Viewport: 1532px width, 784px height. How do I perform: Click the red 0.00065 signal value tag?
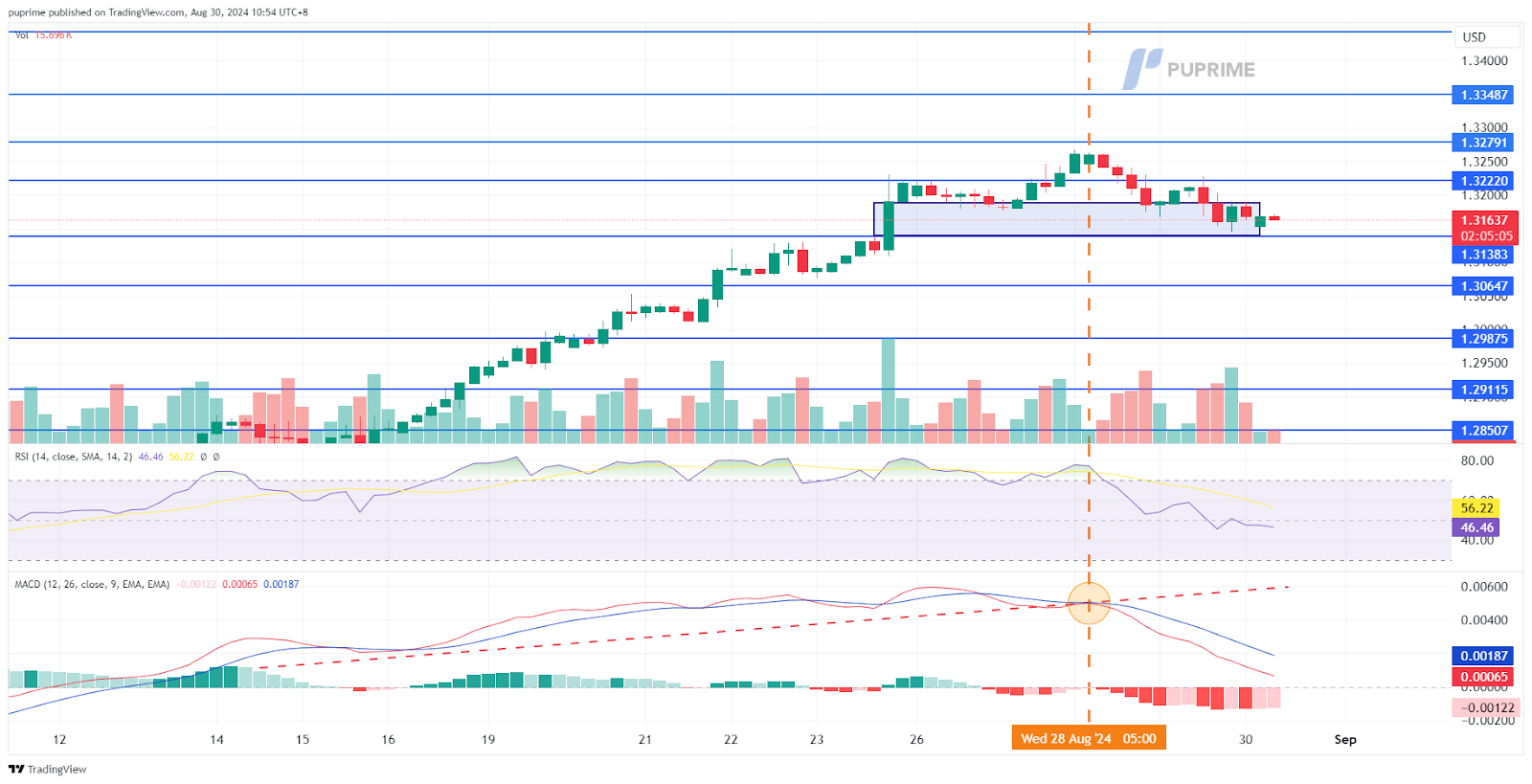tap(1483, 677)
